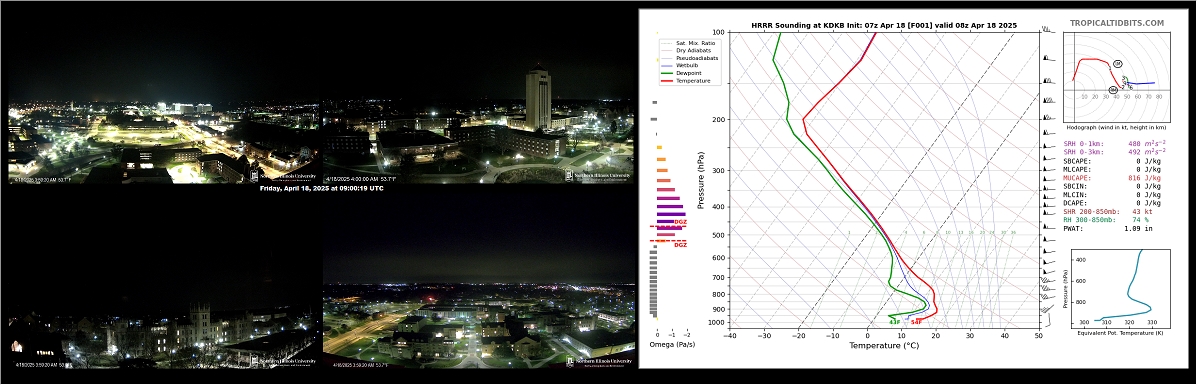Click the 'Friday, April 18, 2025 at 09:00:19 UTC' timestamp
The height and width of the screenshot is (385, 1197).
click(x=321, y=188)
